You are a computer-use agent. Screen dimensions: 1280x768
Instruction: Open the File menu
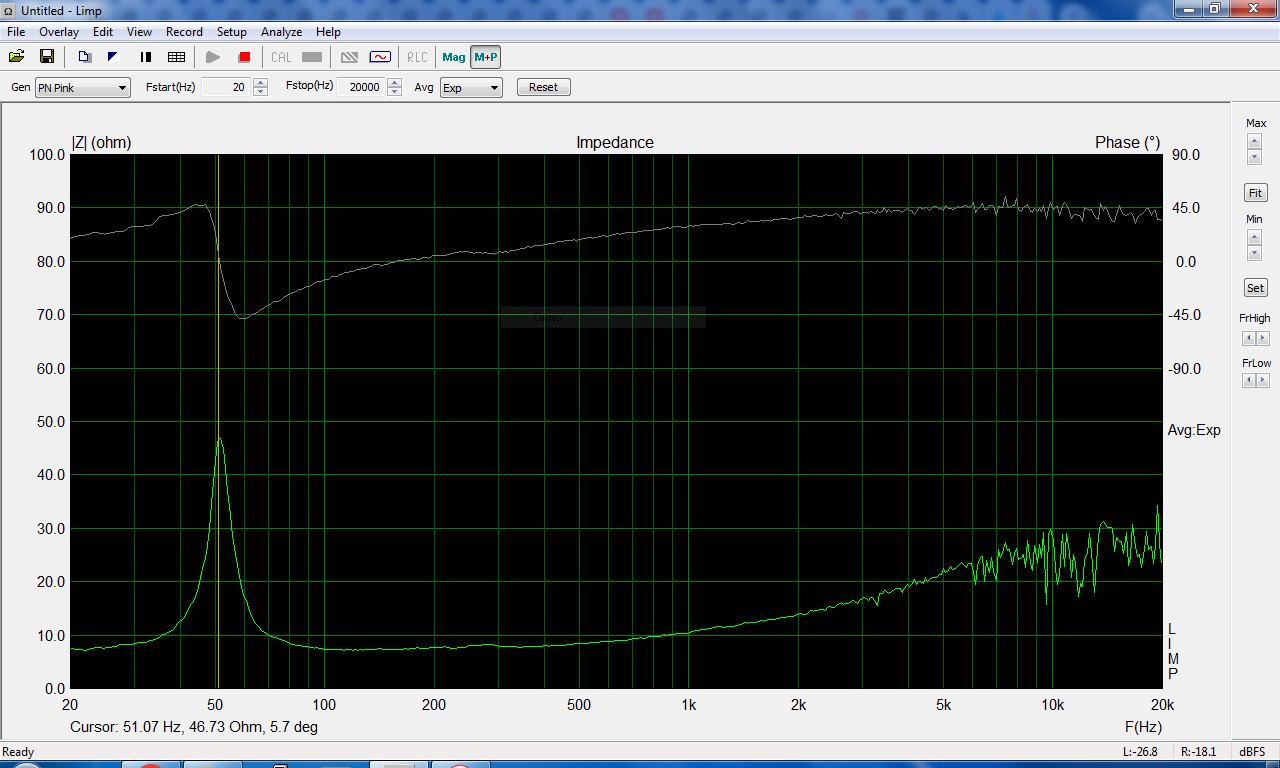[x=16, y=32]
